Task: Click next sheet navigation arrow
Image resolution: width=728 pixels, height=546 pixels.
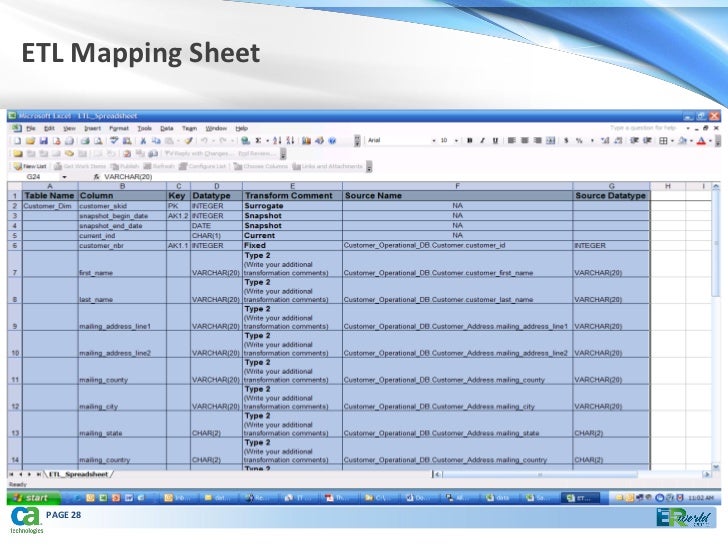Action: tap(29, 474)
